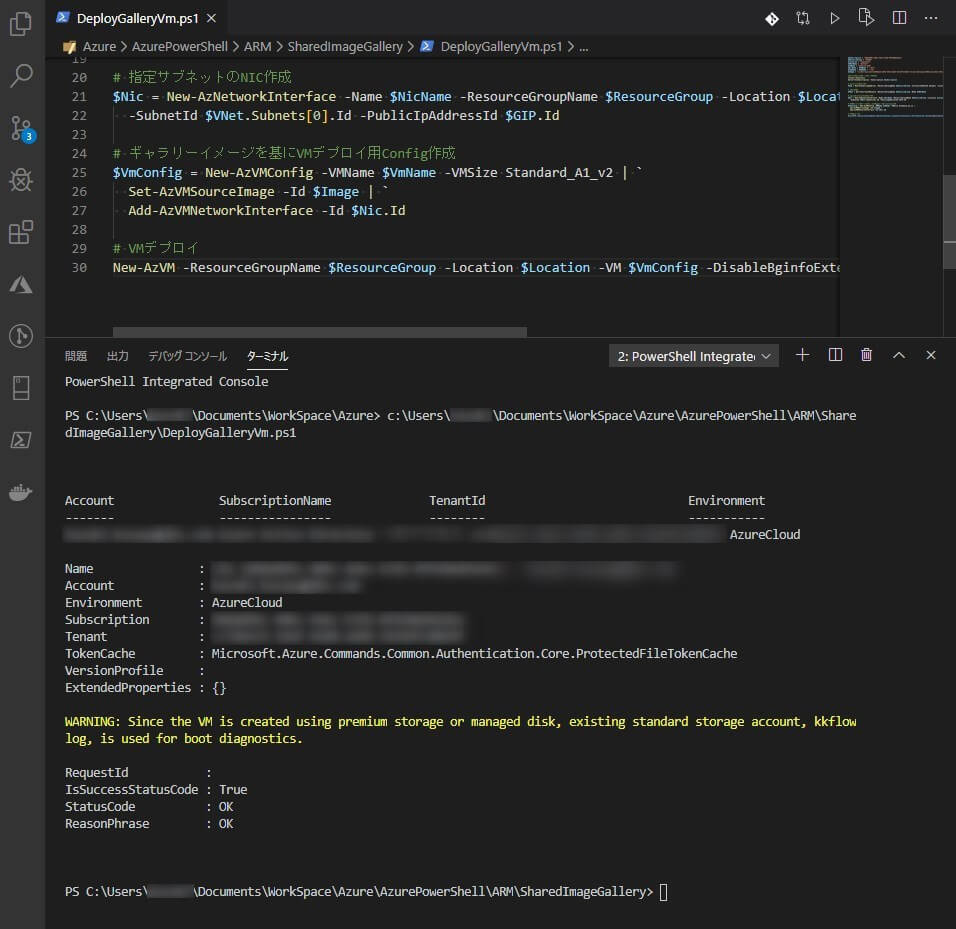Click New-AzVM command on line 30
The image size is (956, 929).
[144, 268]
